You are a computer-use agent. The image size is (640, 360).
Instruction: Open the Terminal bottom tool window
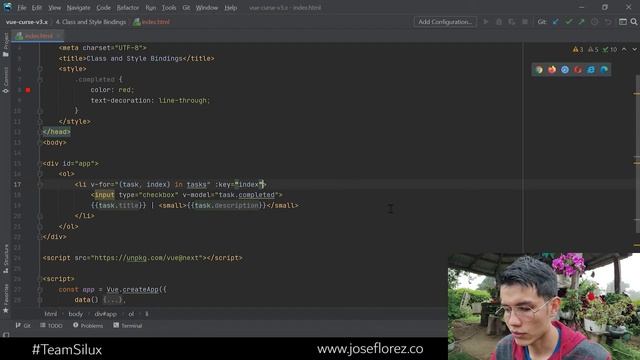pos(128,326)
